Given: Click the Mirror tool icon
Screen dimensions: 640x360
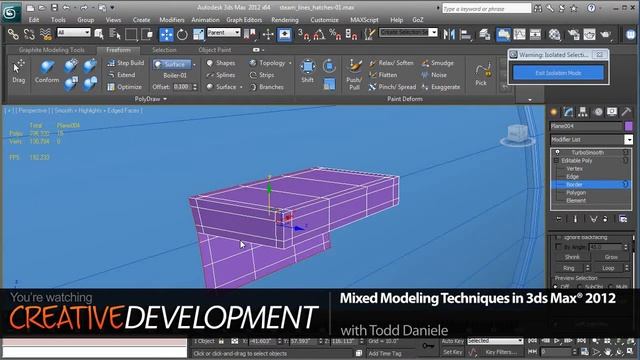Looking at the screenshot, I should [x=449, y=35].
